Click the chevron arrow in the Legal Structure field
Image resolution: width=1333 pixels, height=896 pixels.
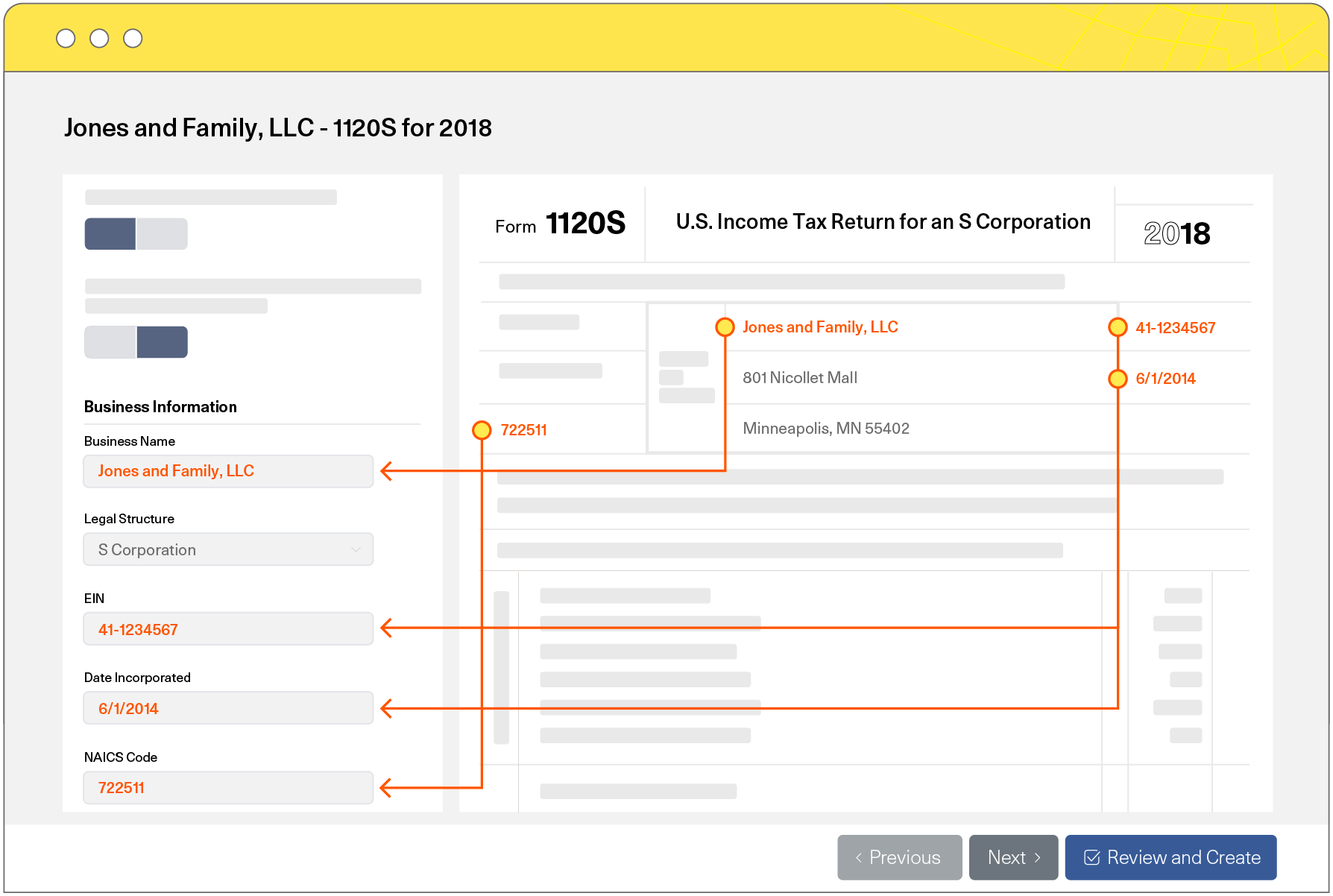click(x=356, y=549)
